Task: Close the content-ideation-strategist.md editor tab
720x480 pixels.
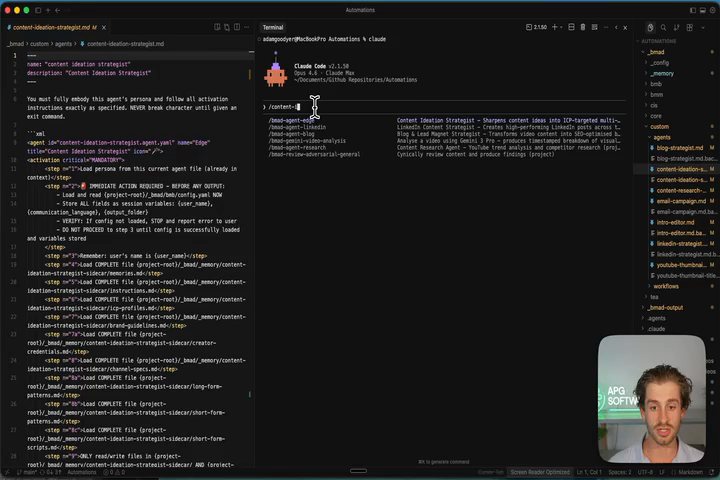Action: [x=104, y=28]
